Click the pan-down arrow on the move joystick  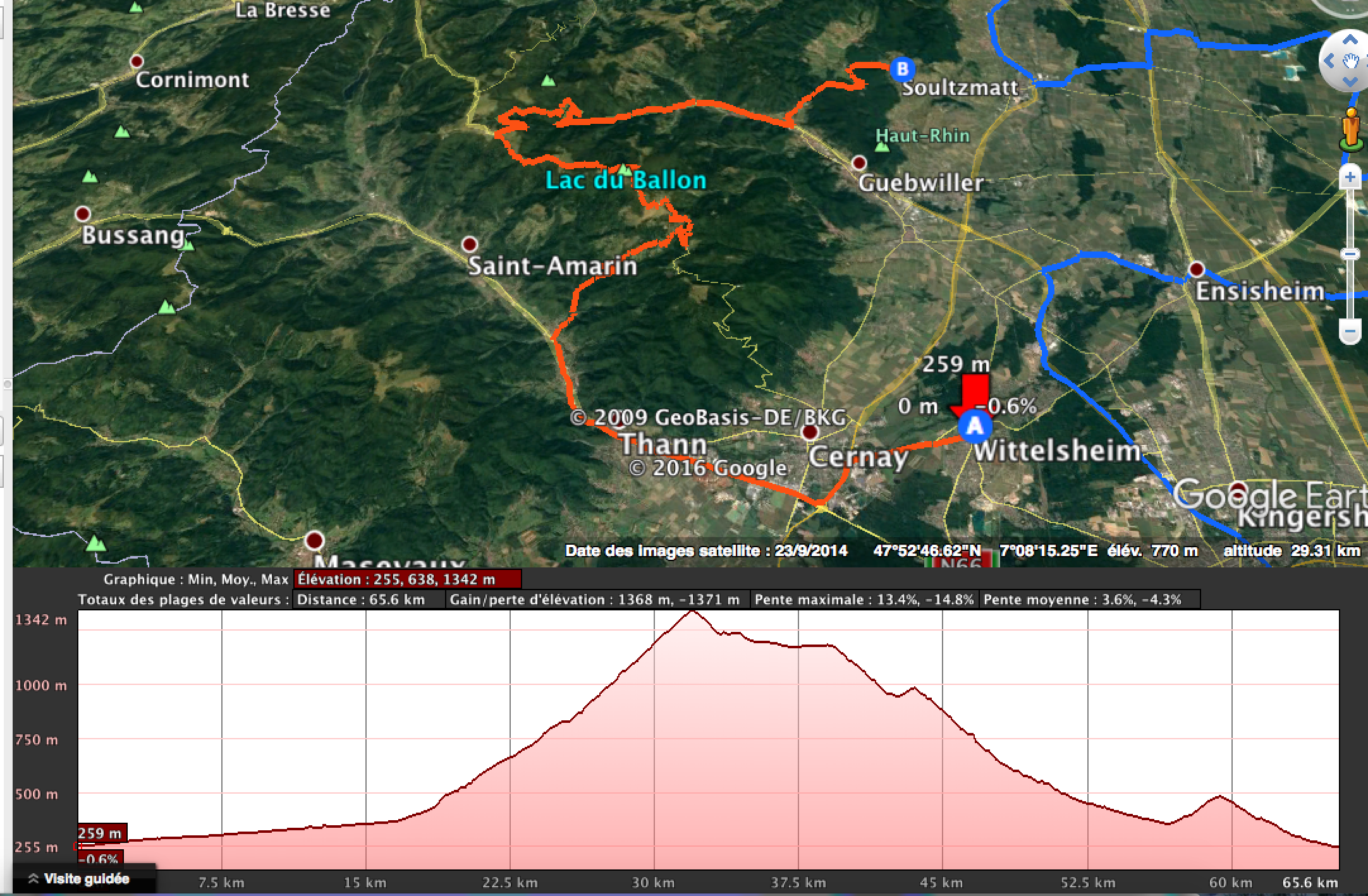pyautogui.click(x=1350, y=82)
